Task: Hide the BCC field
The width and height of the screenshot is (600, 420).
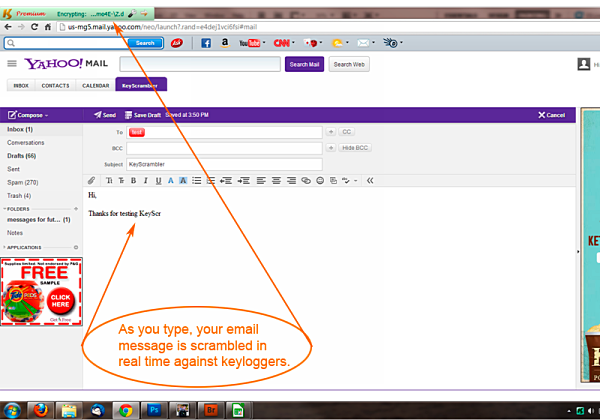Action: [355, 148]
